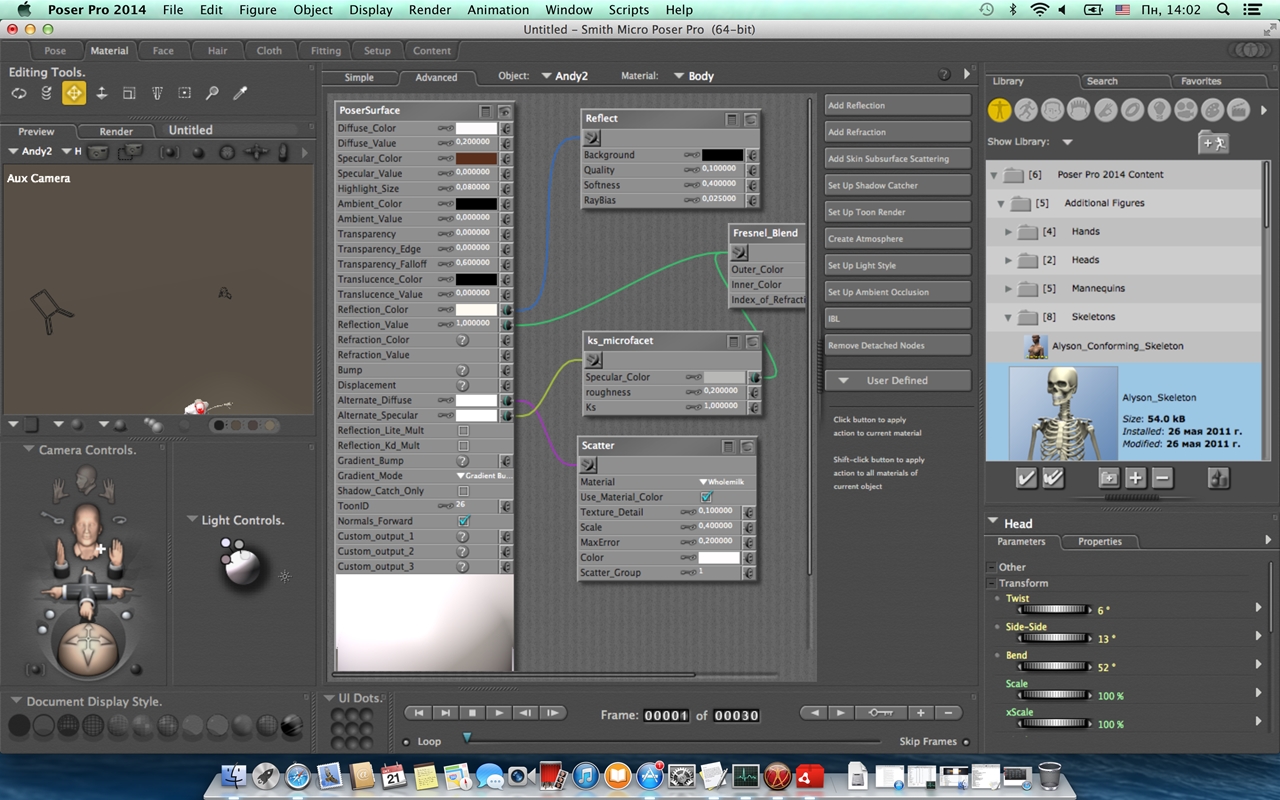Open the Object Andy2 dropdown
Image resolution: width=1280 pixels, height=800 pixels.
pos(564,76)
